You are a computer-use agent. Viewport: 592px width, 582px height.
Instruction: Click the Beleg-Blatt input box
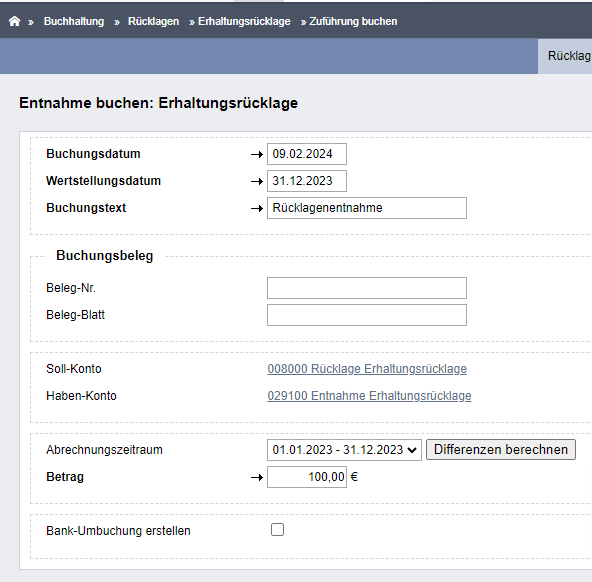pos(367,315)
